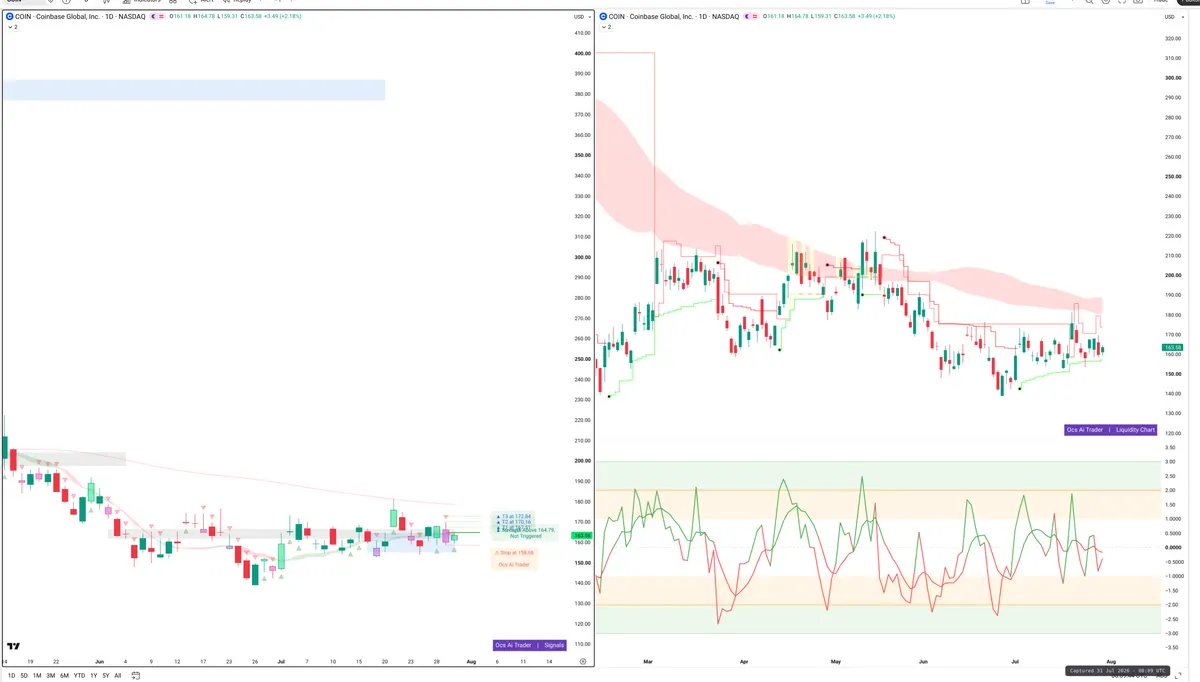This screenshot has width=1200, height=682.
Task: Click the 200.00 price label on right chart axis
Action: [1172, 276]
